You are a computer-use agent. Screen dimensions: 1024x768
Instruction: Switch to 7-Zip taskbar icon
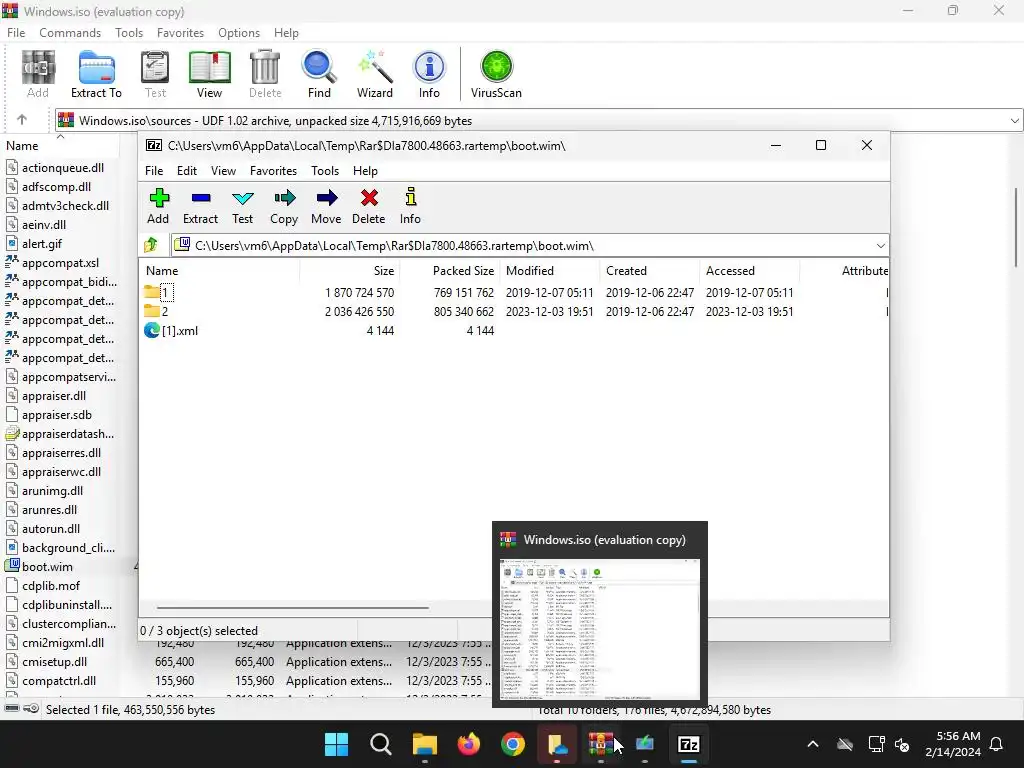click(689, 744)
